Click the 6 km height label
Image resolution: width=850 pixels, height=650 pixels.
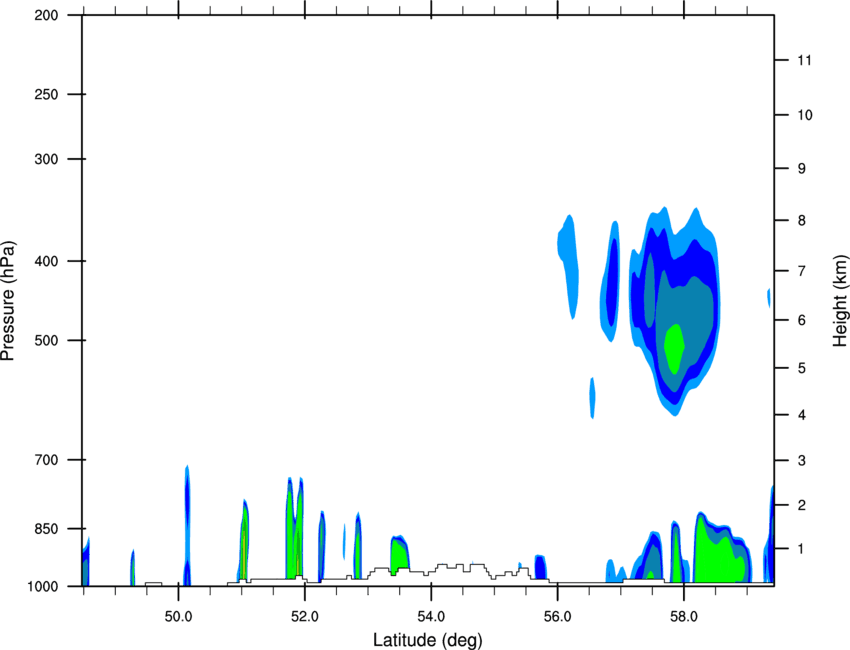pos(802,320)
